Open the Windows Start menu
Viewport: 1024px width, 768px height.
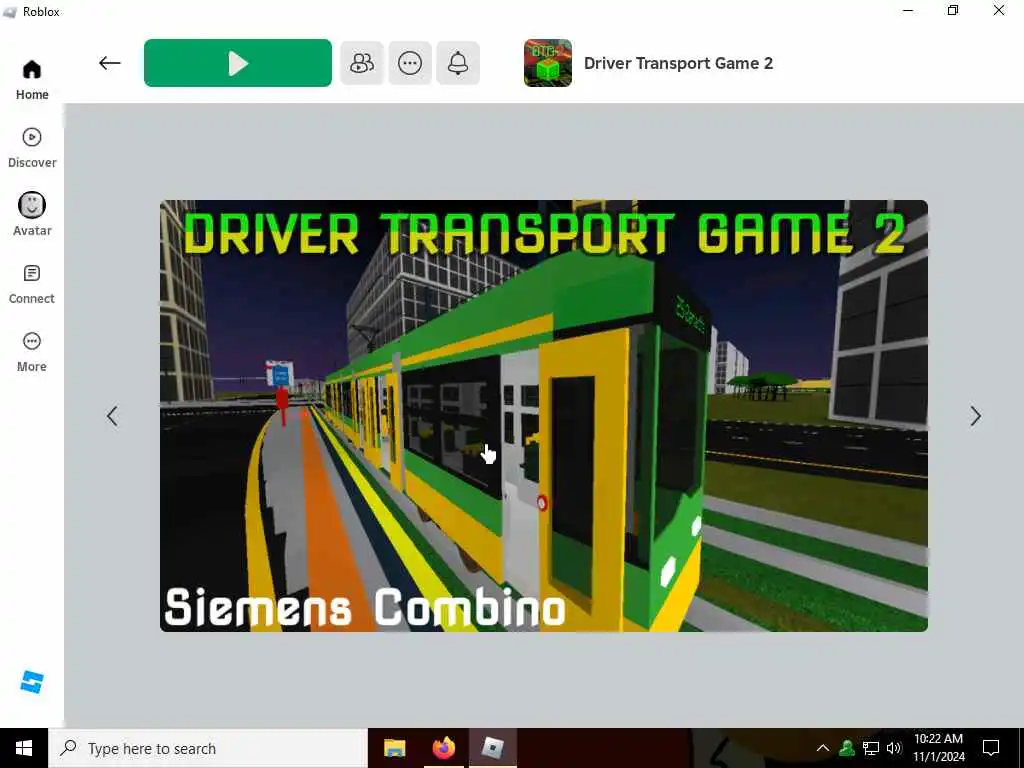point(24,748)
